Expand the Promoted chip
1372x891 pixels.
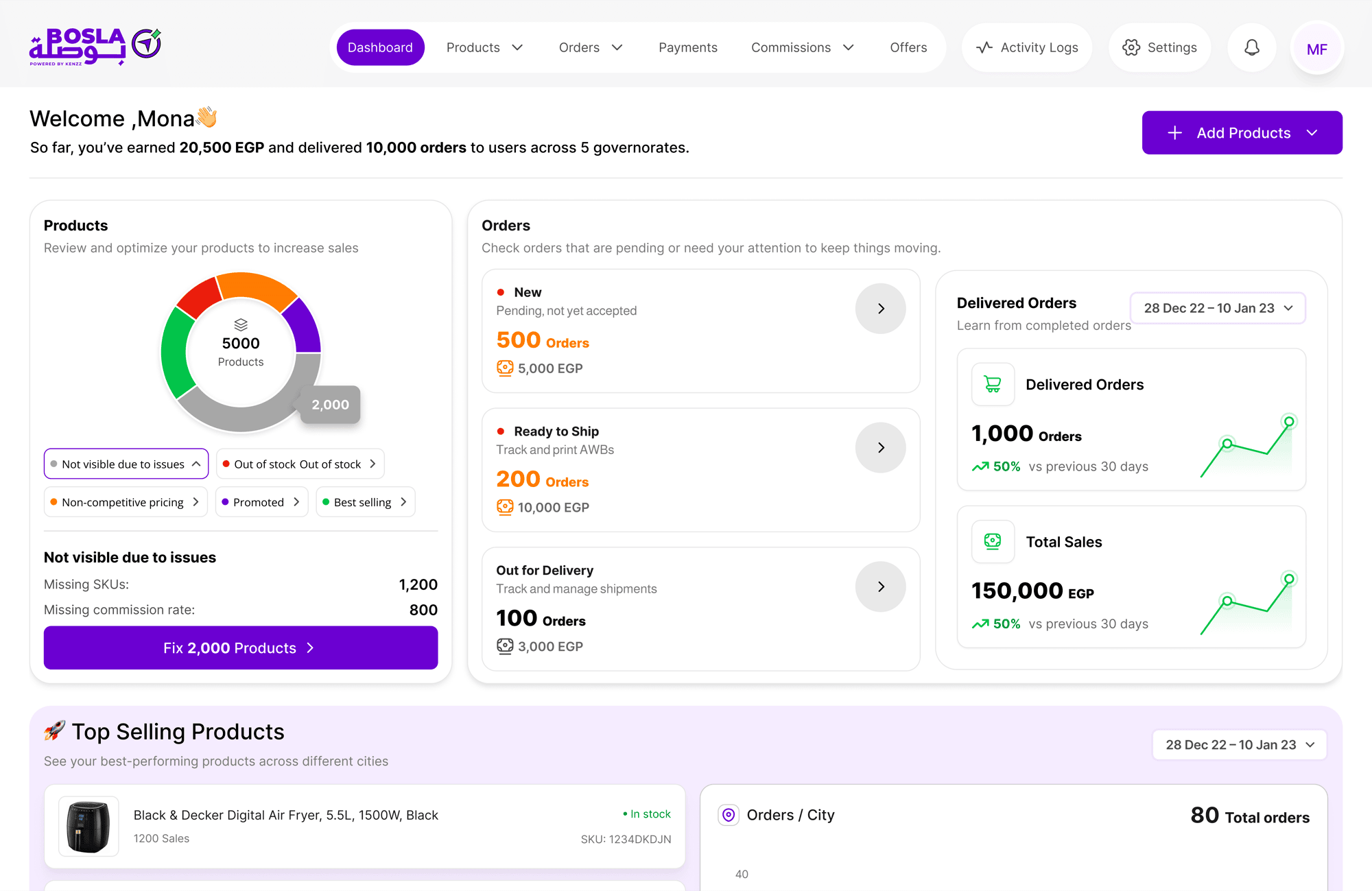coord(261,502)
